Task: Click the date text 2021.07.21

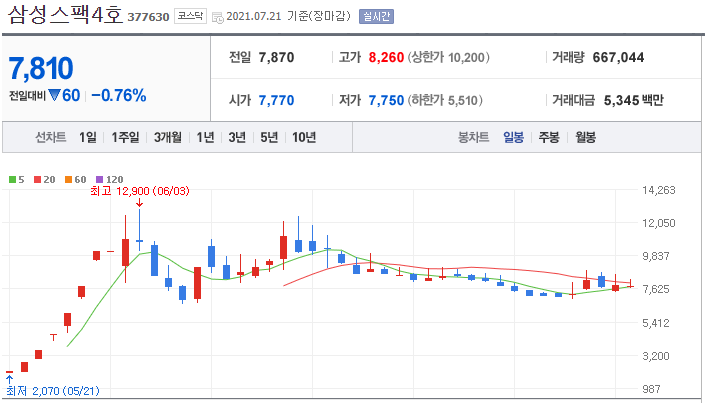Action: coord(254,17)
